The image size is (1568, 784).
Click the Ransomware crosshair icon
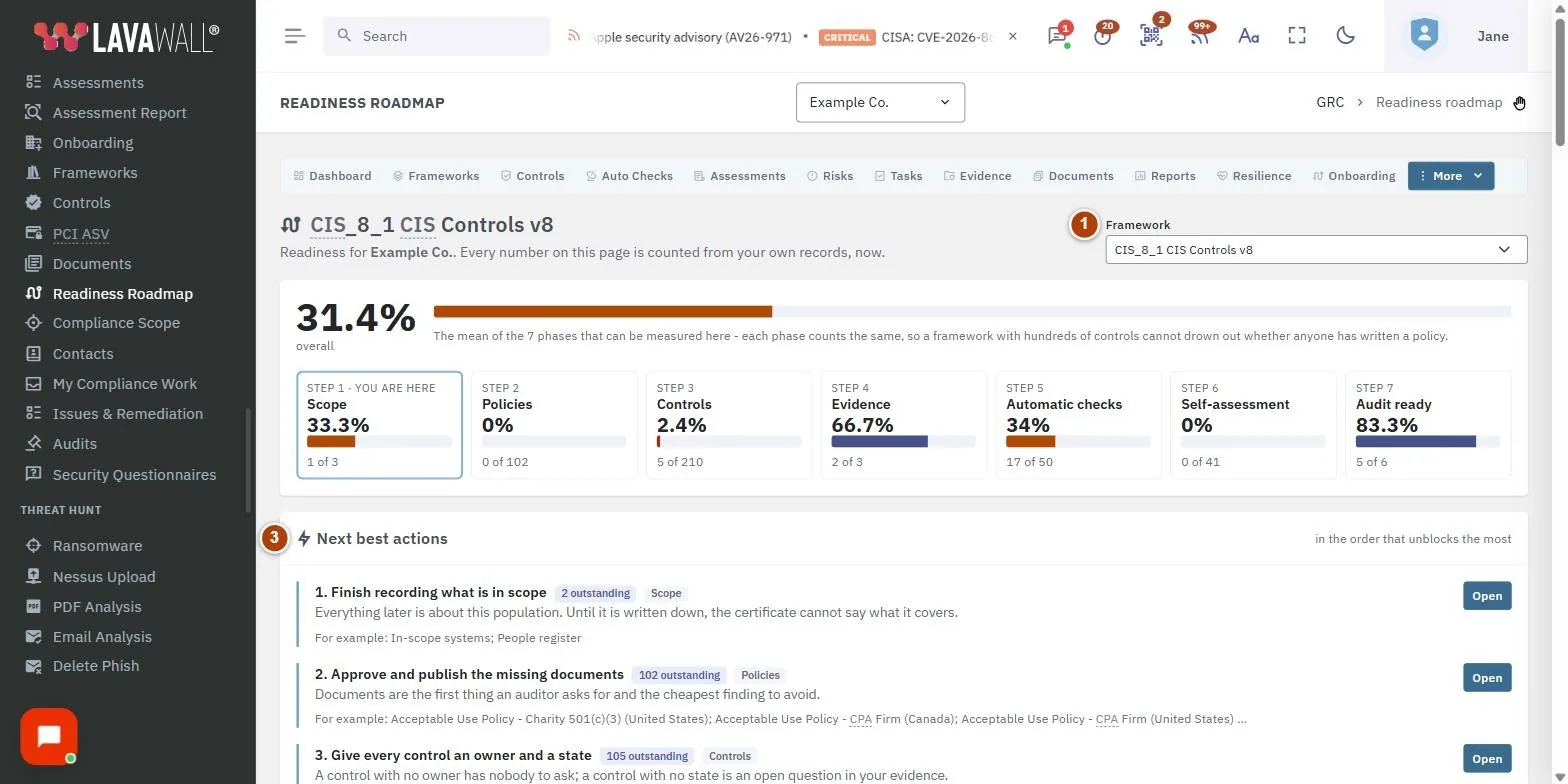coord(34,545)
